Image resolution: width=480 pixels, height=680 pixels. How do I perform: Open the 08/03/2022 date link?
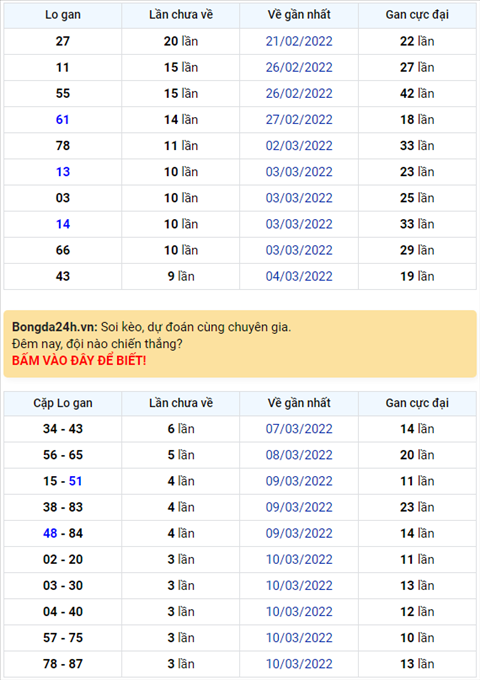click(x=299, y=455)
